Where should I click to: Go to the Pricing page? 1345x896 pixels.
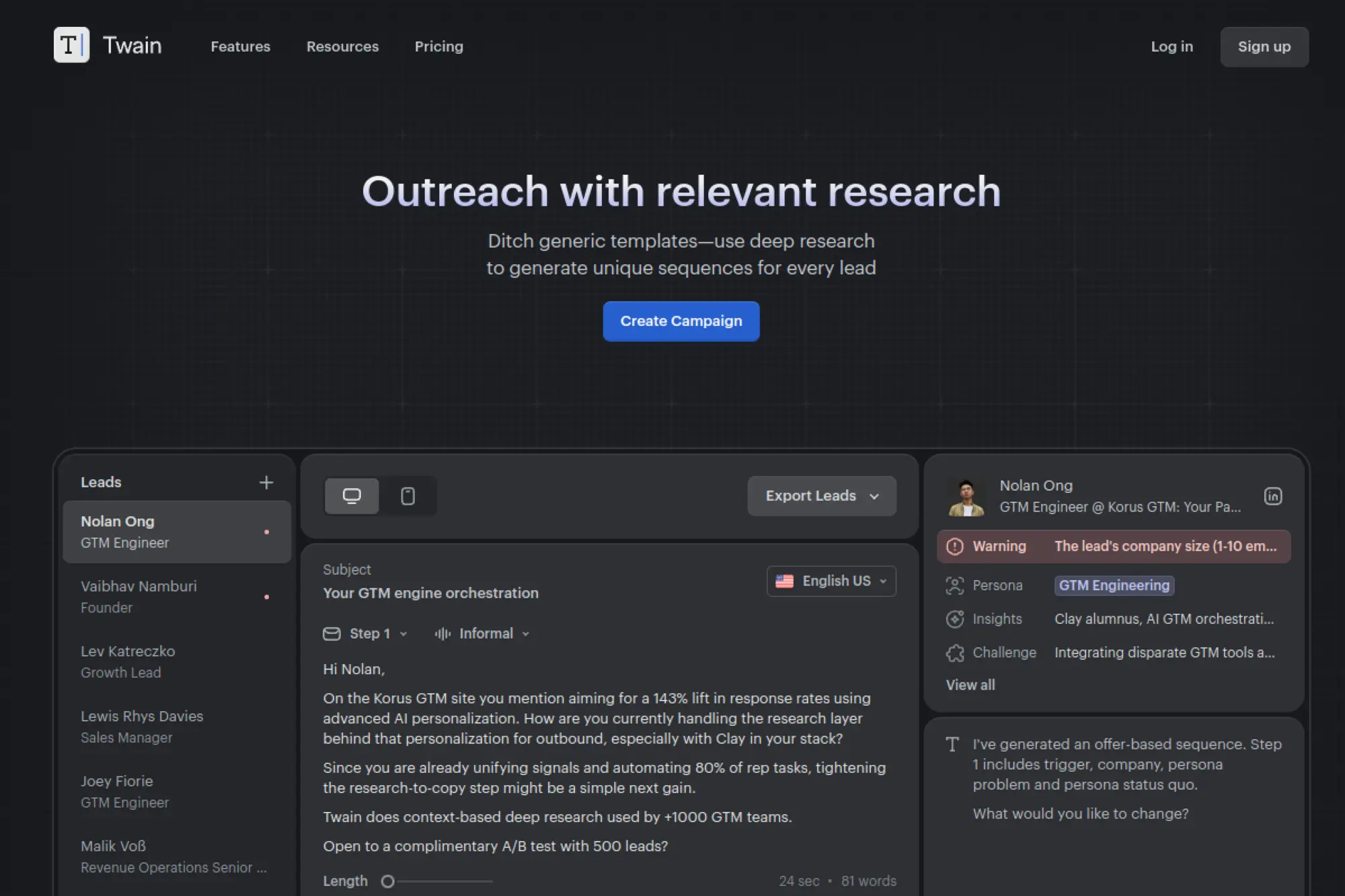(438, 46)
